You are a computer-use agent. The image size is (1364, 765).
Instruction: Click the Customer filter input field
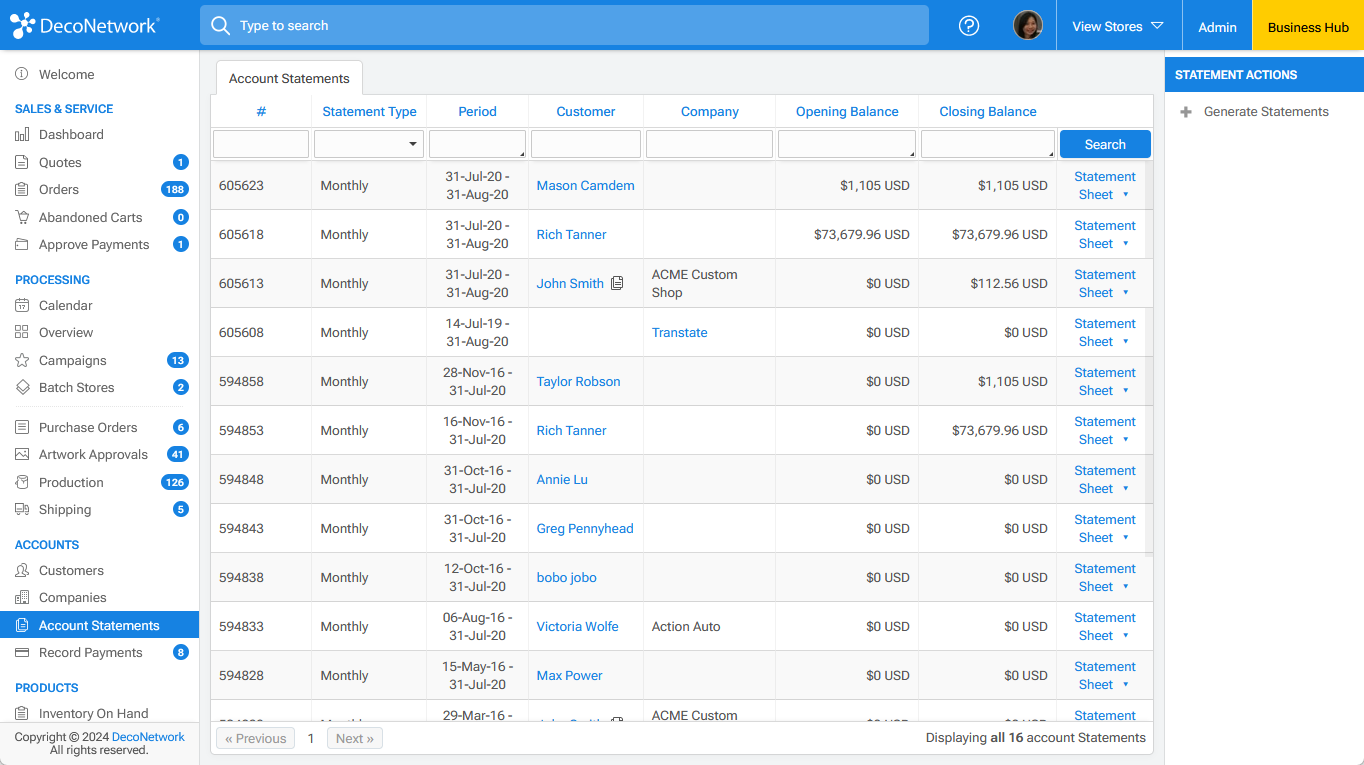click(585, 145)
